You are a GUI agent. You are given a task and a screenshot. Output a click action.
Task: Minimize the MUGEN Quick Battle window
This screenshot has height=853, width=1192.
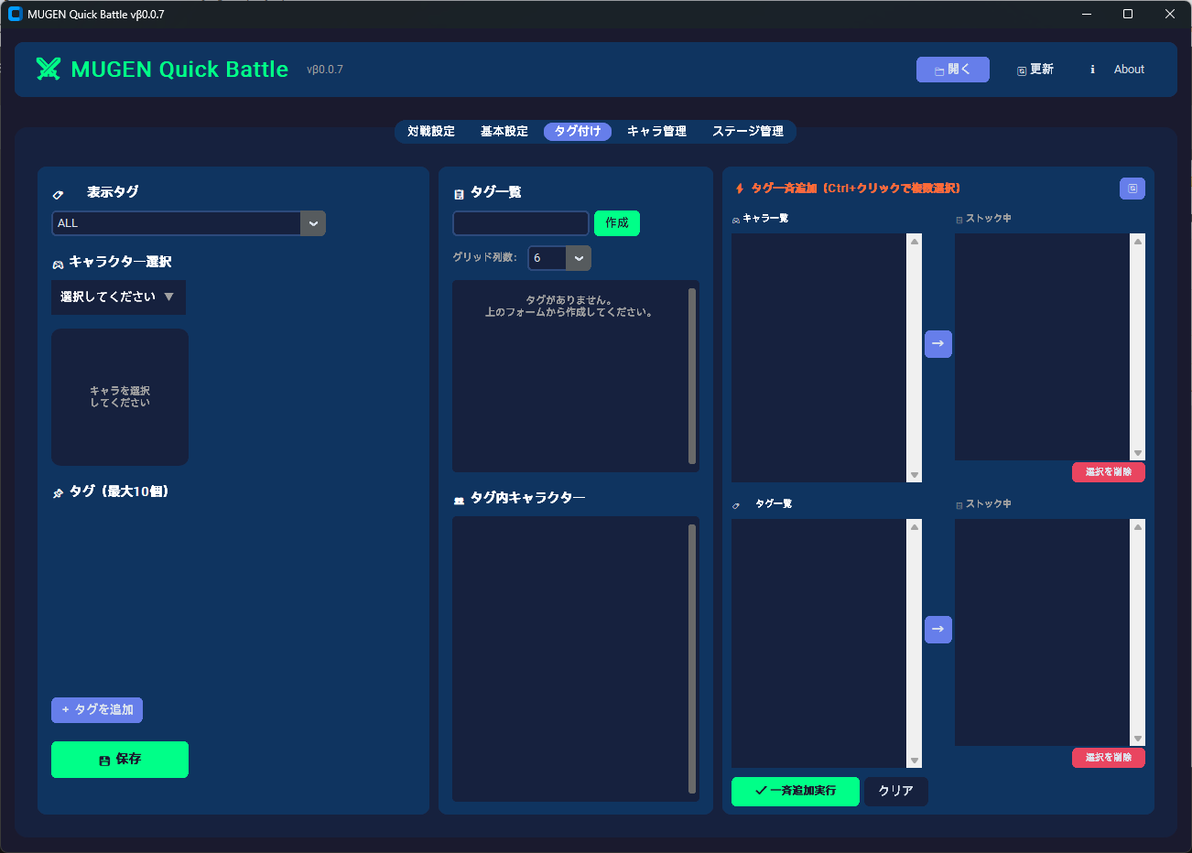[x=1087, y=14]
